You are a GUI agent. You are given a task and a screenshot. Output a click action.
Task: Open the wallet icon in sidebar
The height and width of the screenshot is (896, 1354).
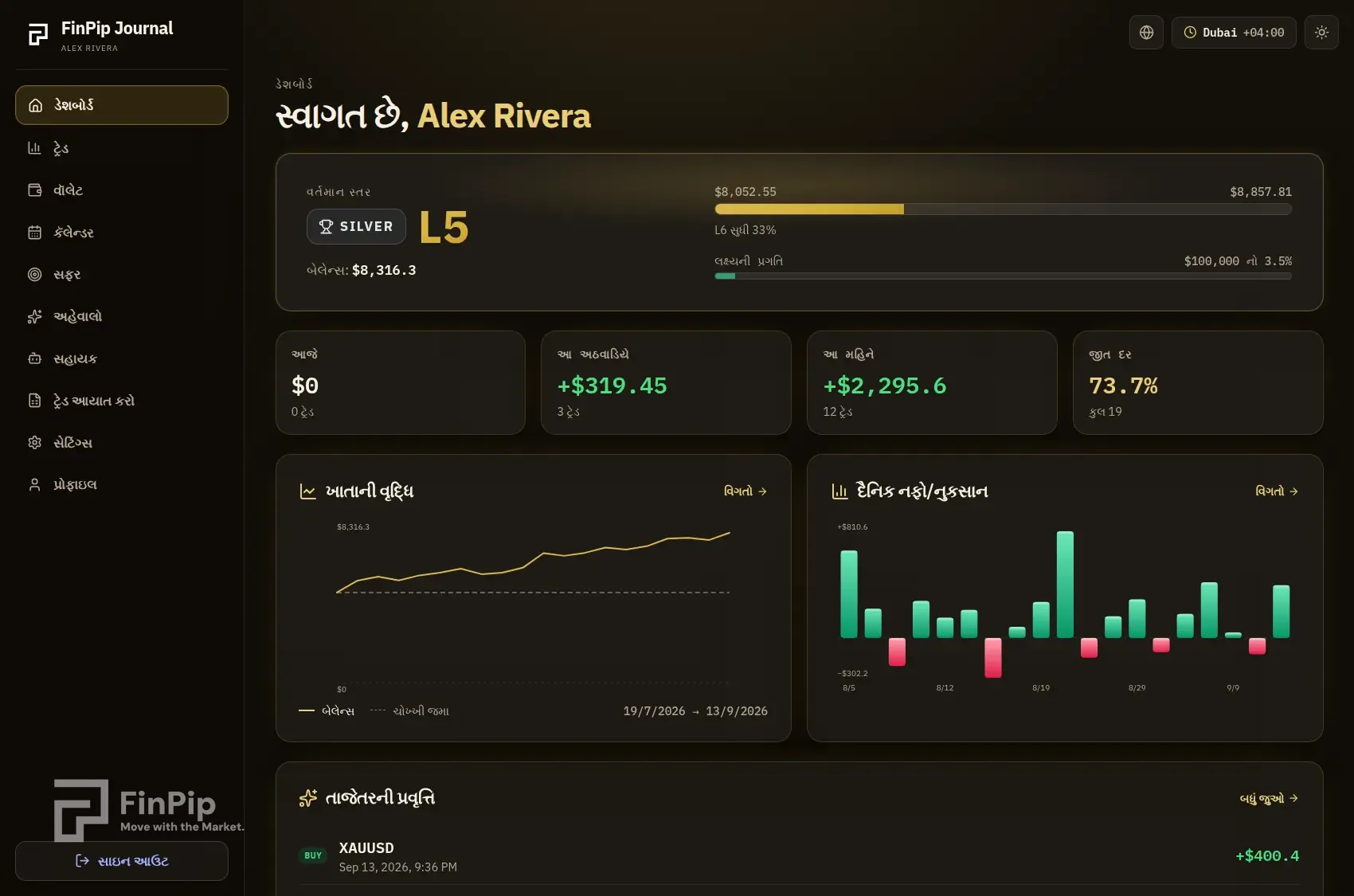(34, 190)
